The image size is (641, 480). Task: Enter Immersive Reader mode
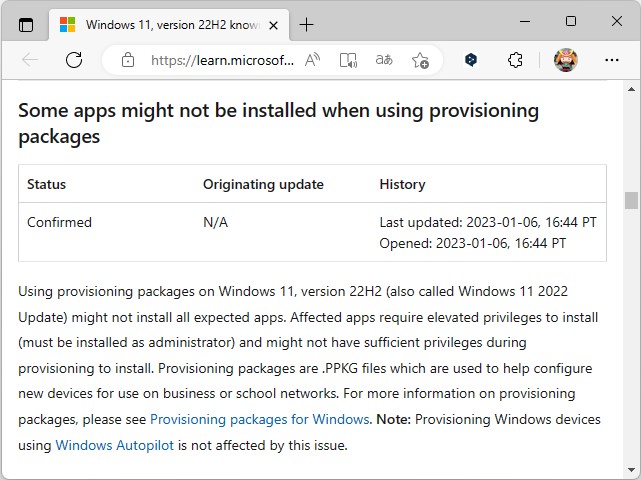click(x=348, y=60)
